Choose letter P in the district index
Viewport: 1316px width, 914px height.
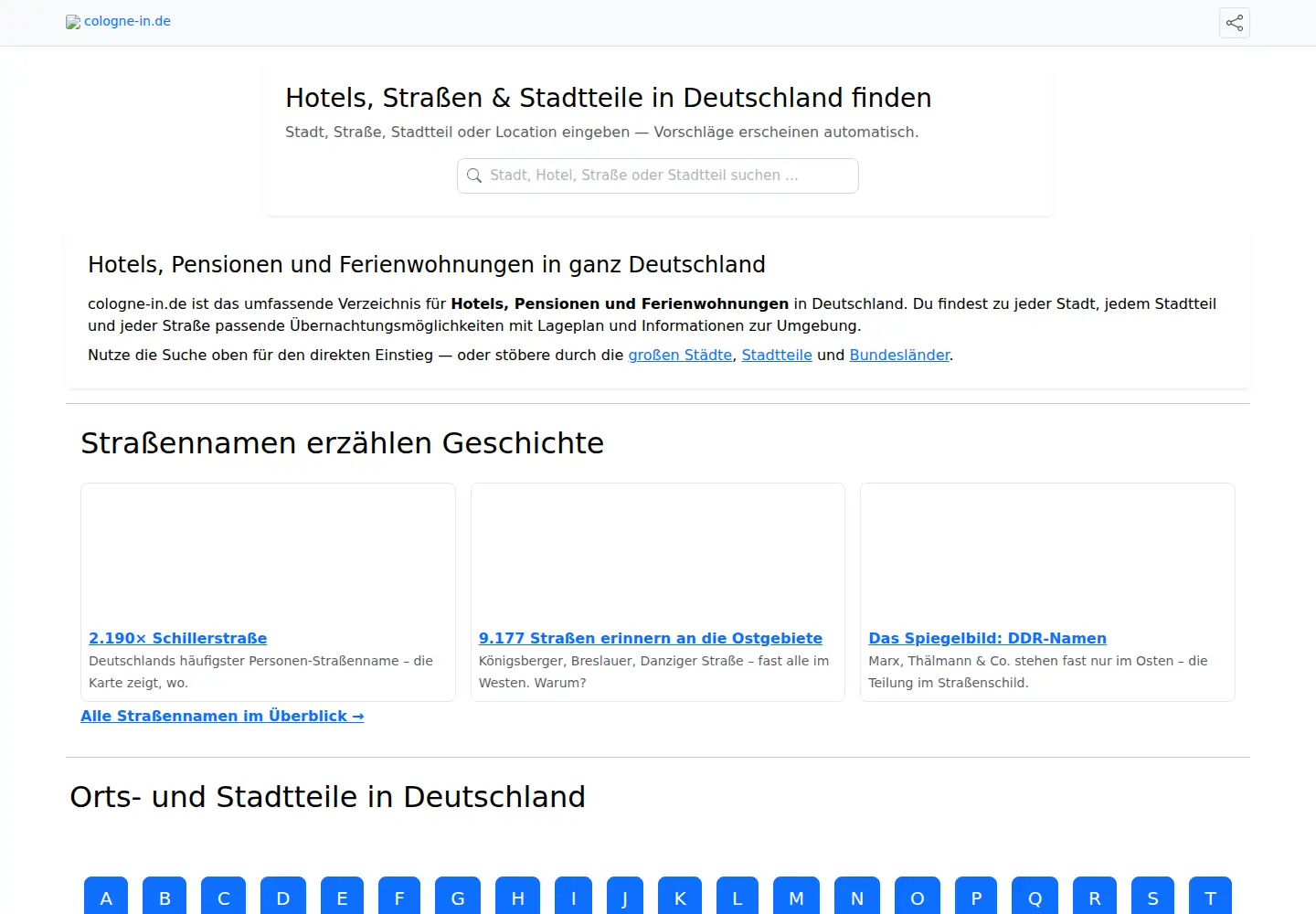(976, 898)
